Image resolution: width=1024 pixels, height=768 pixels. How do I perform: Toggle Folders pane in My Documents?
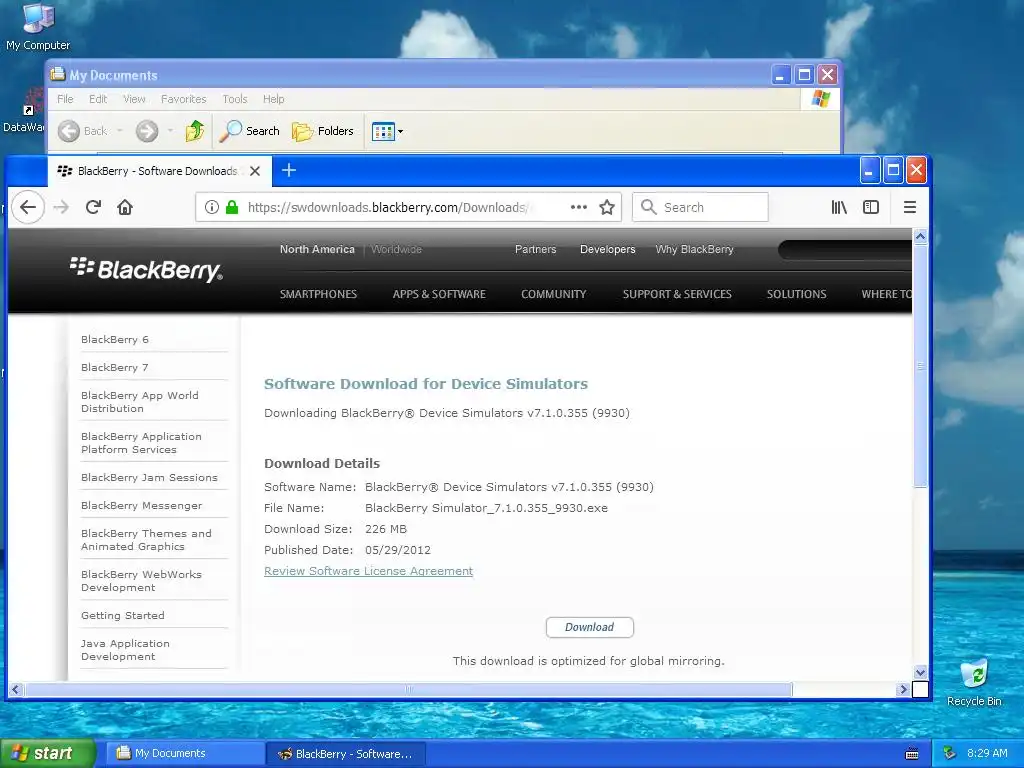coord(323,131)
